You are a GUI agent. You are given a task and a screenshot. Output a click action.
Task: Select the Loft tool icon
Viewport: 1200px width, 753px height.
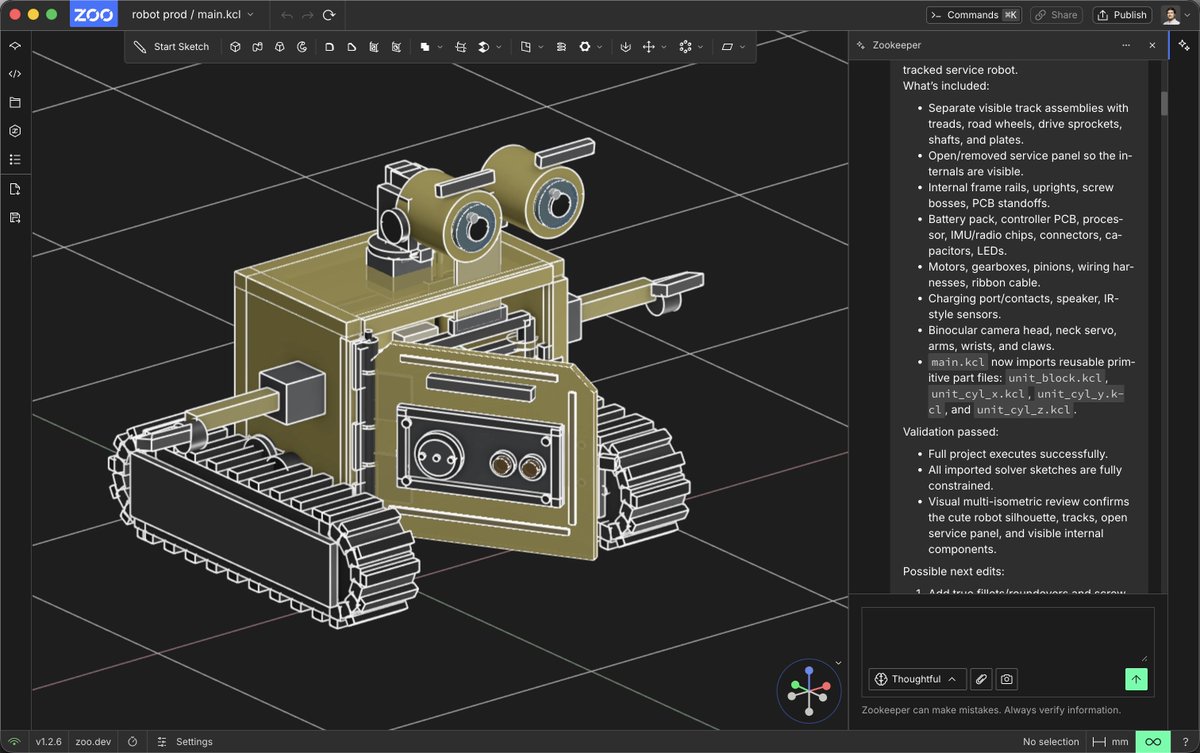279,47
